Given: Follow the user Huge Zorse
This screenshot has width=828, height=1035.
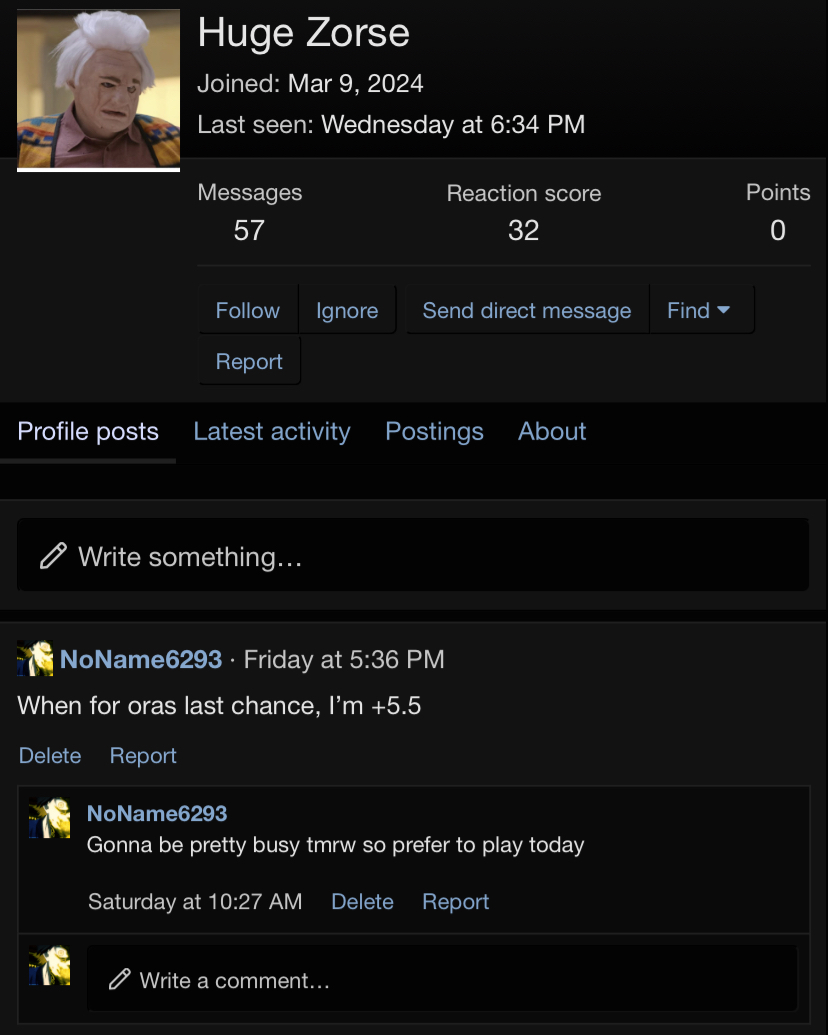Looking at the screenshot, I should (x=247, y=311).
